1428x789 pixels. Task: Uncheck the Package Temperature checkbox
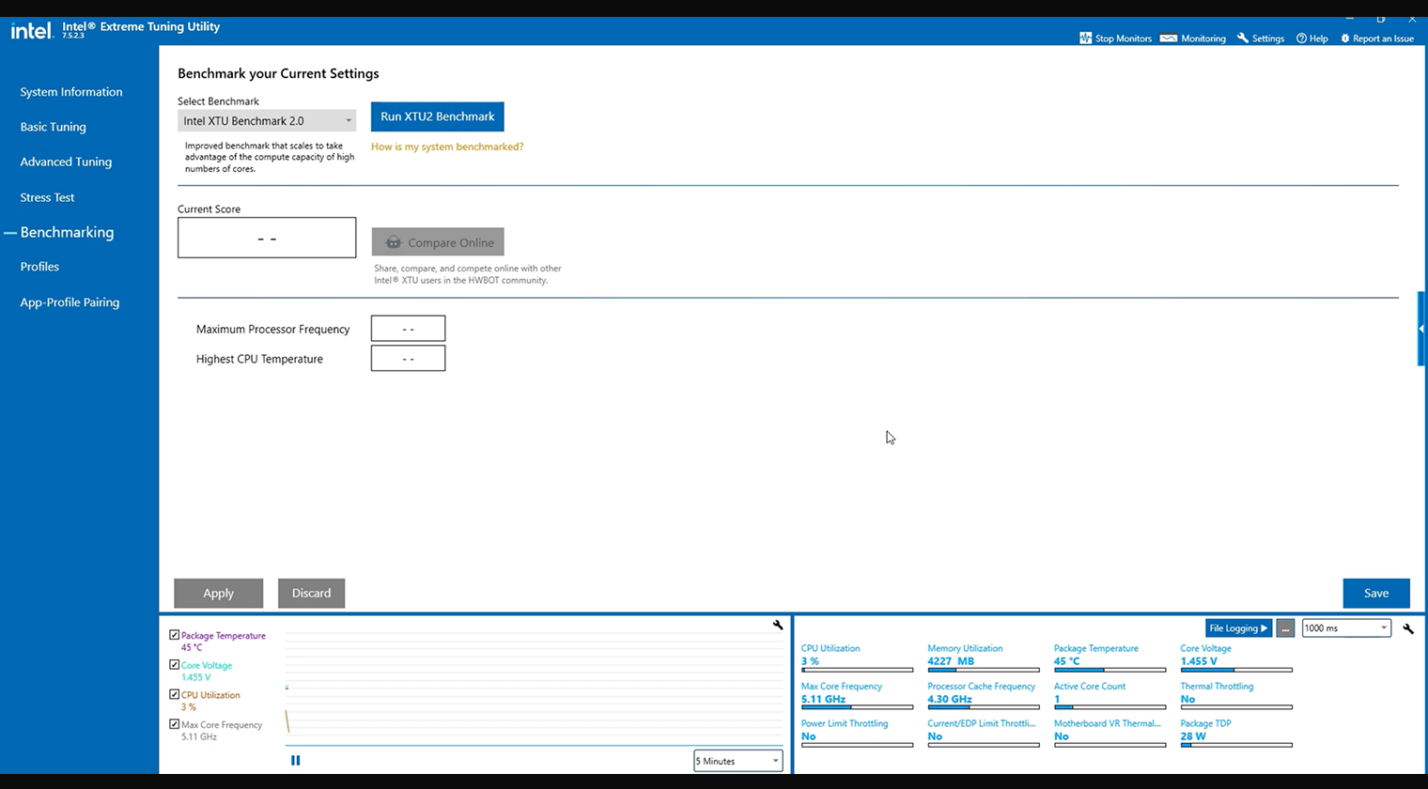pos(175,635)
